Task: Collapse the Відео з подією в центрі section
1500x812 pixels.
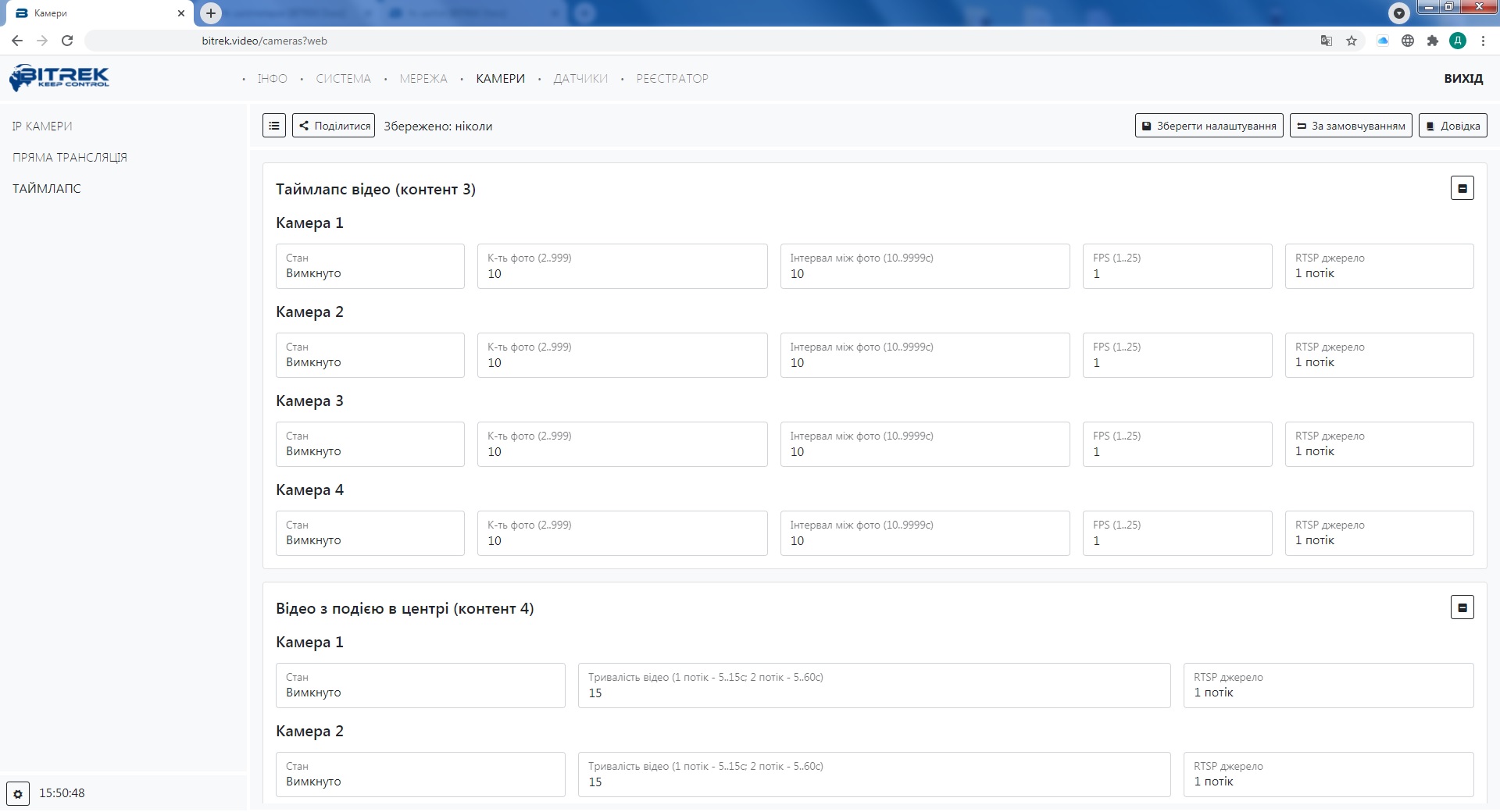Action: point(1462,607)
